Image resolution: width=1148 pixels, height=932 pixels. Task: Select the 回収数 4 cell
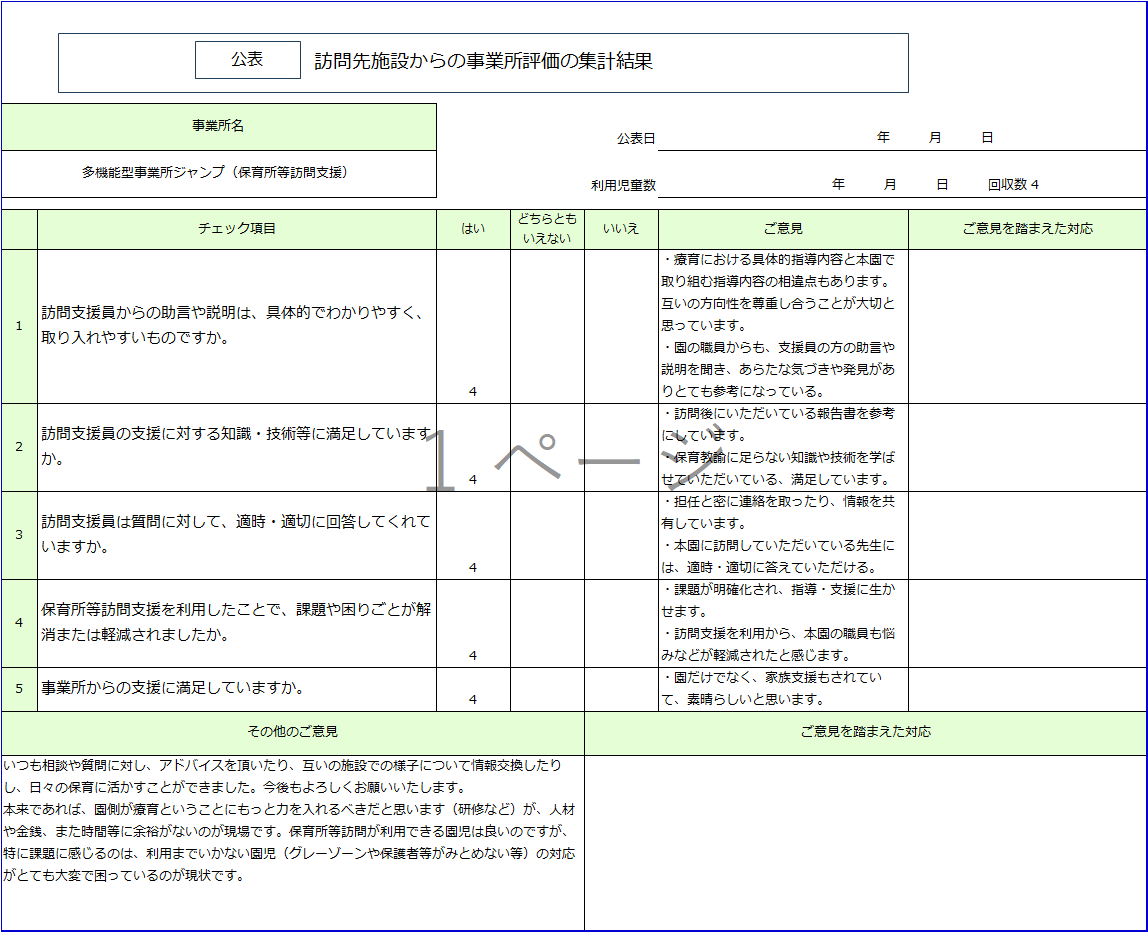(1013, 184)
